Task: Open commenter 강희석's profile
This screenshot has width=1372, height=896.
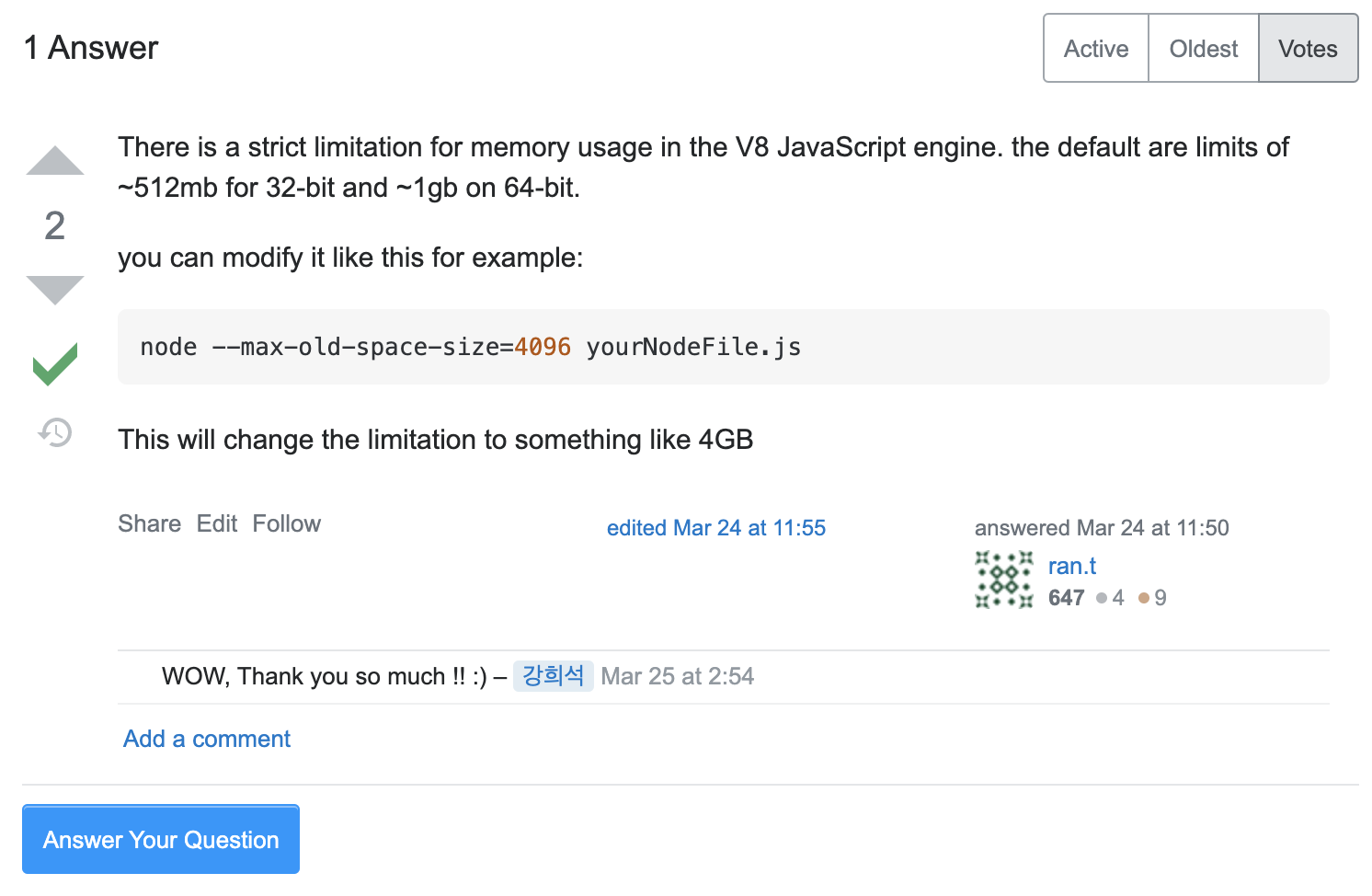Action: tap(553, 676)
